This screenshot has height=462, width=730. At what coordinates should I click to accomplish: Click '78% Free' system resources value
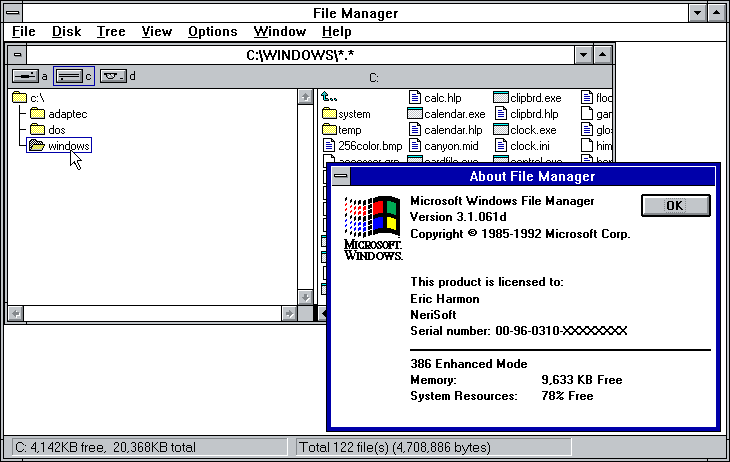pyautogui.click(x=567, y=396)
